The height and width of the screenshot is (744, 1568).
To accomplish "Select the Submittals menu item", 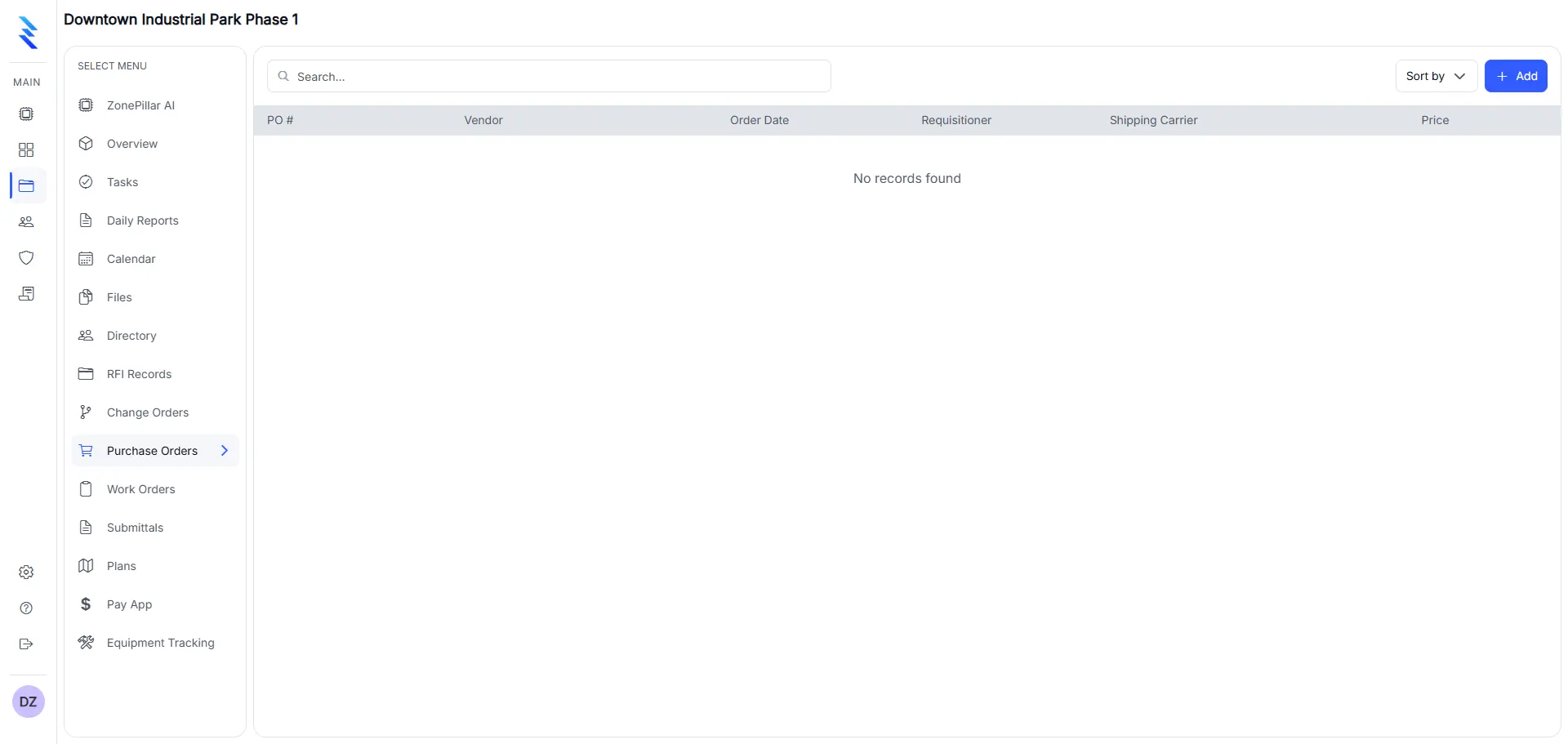I will [x=133, y=527].
